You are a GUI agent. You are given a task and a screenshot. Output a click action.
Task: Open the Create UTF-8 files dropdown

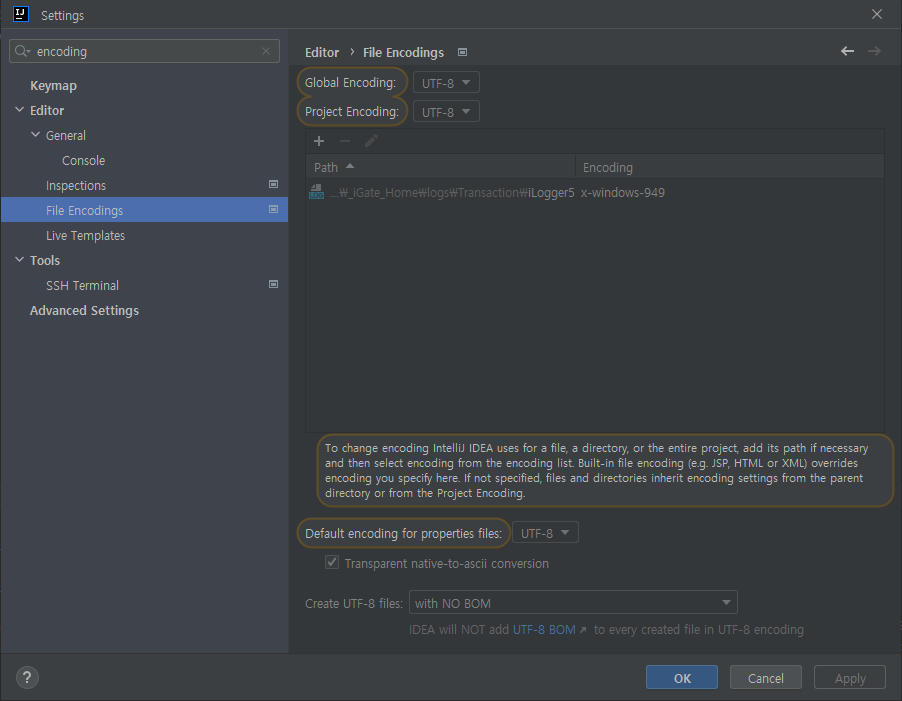(x=573, y=603)
